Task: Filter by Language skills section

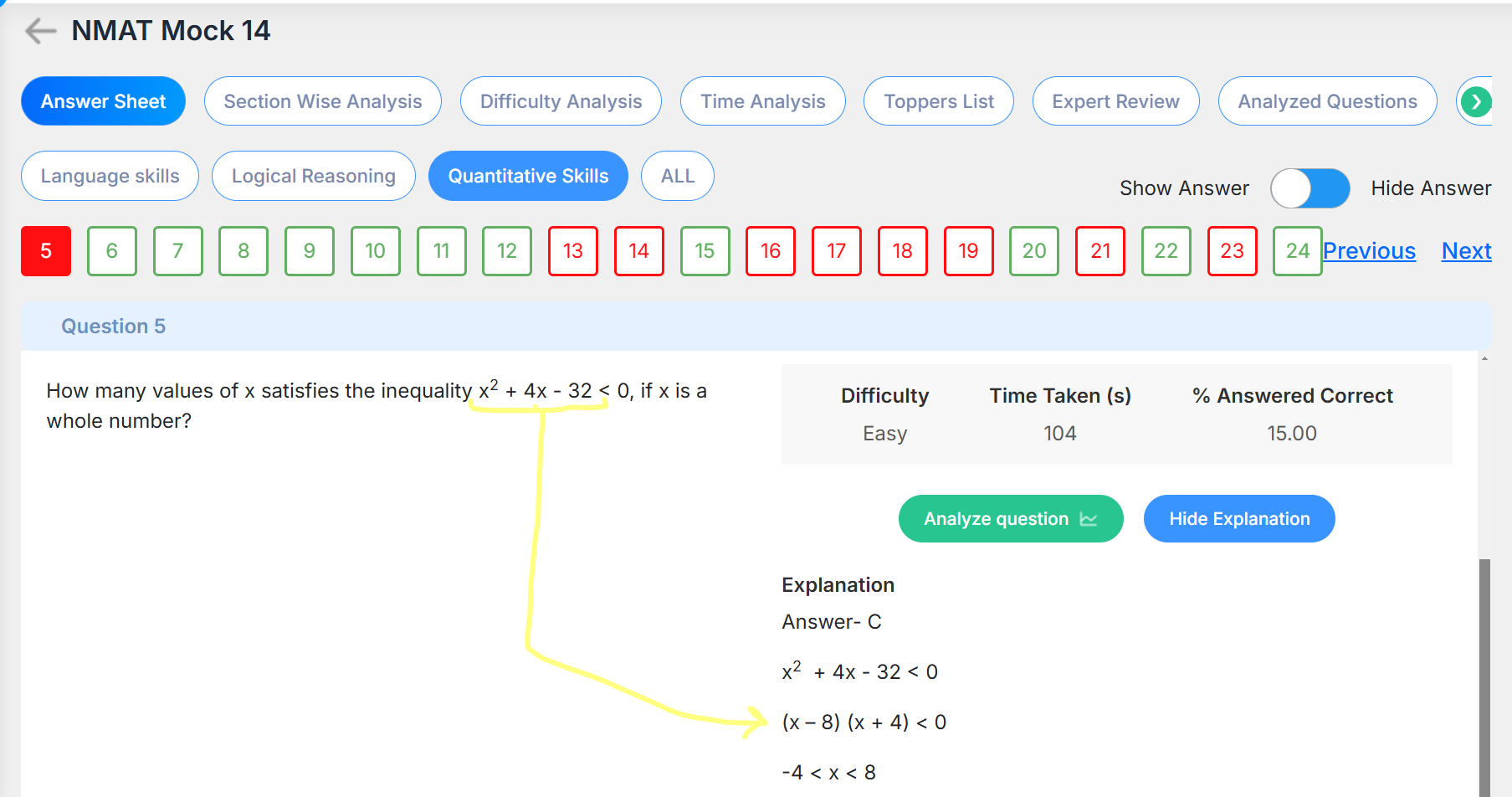Action: coord(110,176)
